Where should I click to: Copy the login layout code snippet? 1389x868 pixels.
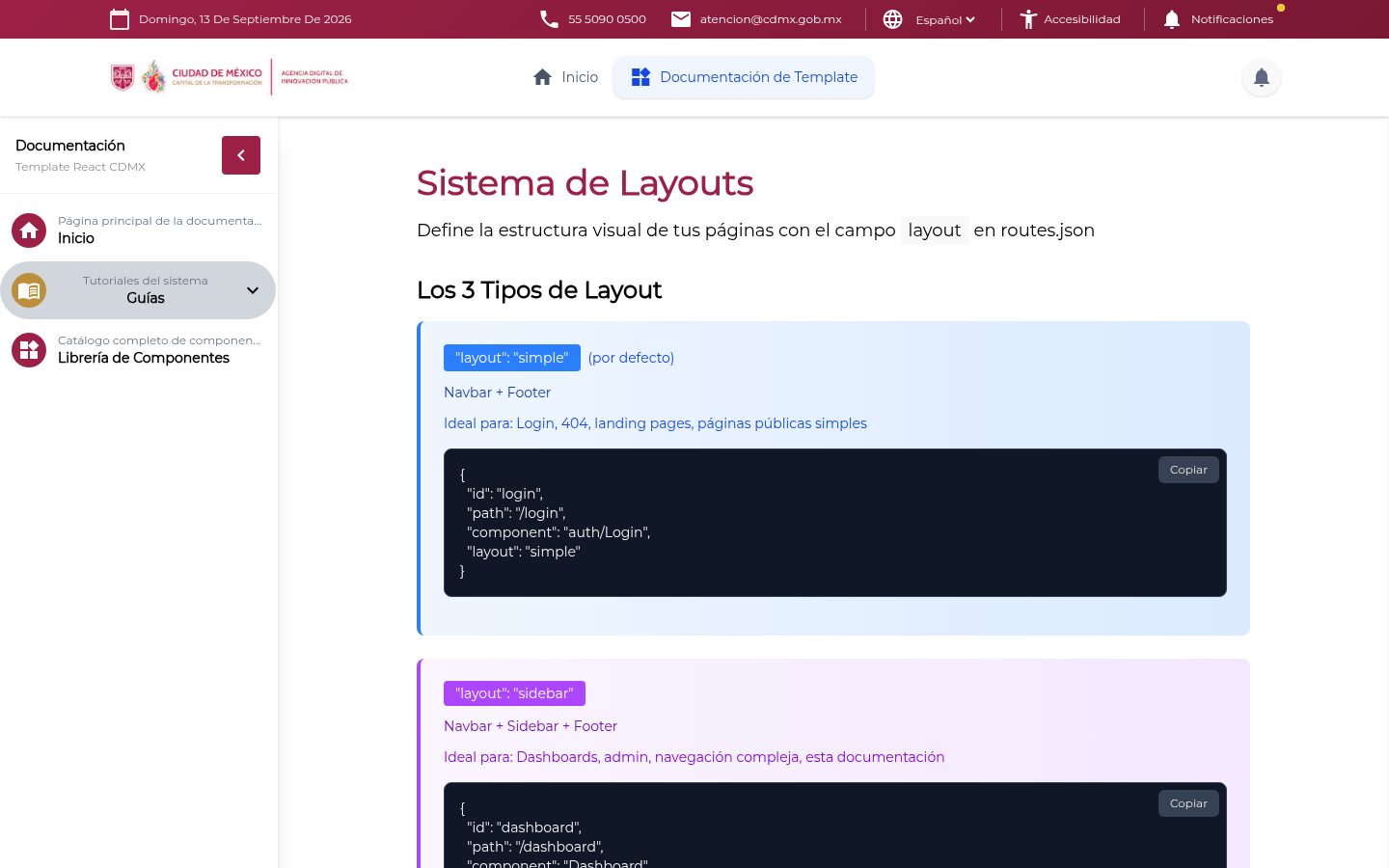[1188, 470]
